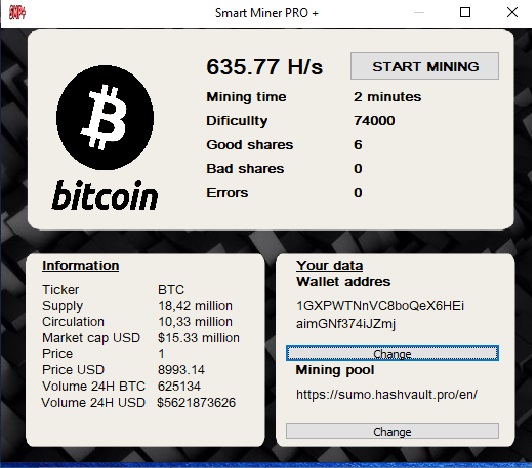
Task: Click the 'Mining time' label
Action: click(x=246, y=97)
